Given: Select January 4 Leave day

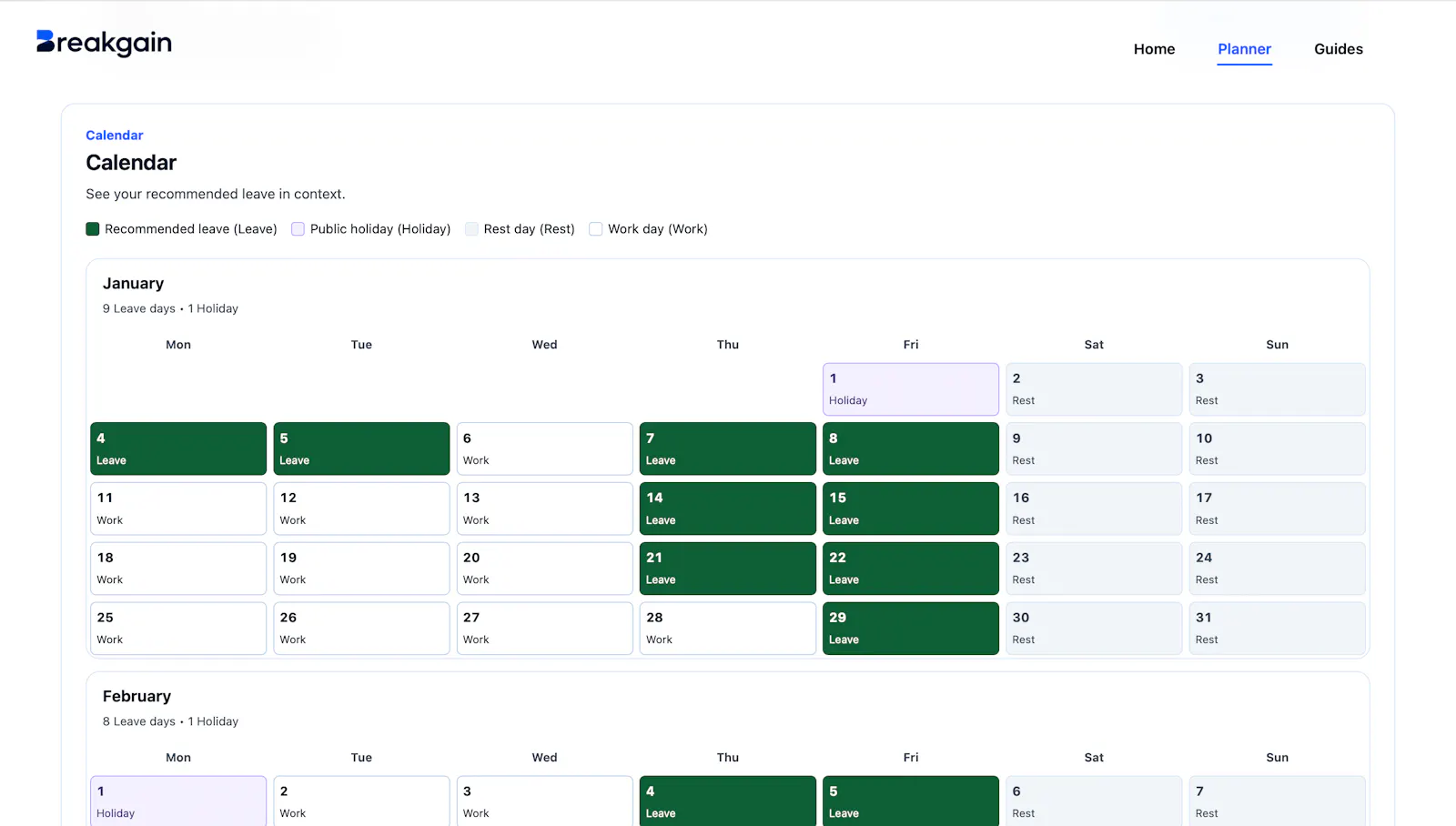Looking at the screenshot, I should click(178, 448).
